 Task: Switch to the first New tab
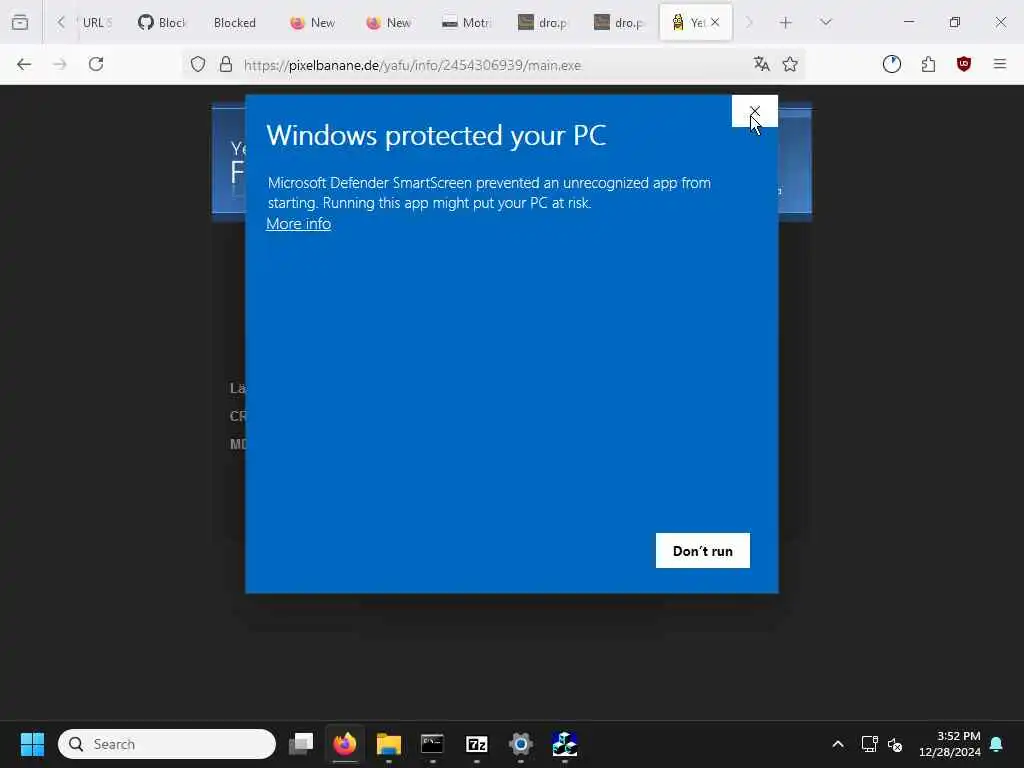pos(313,22)
